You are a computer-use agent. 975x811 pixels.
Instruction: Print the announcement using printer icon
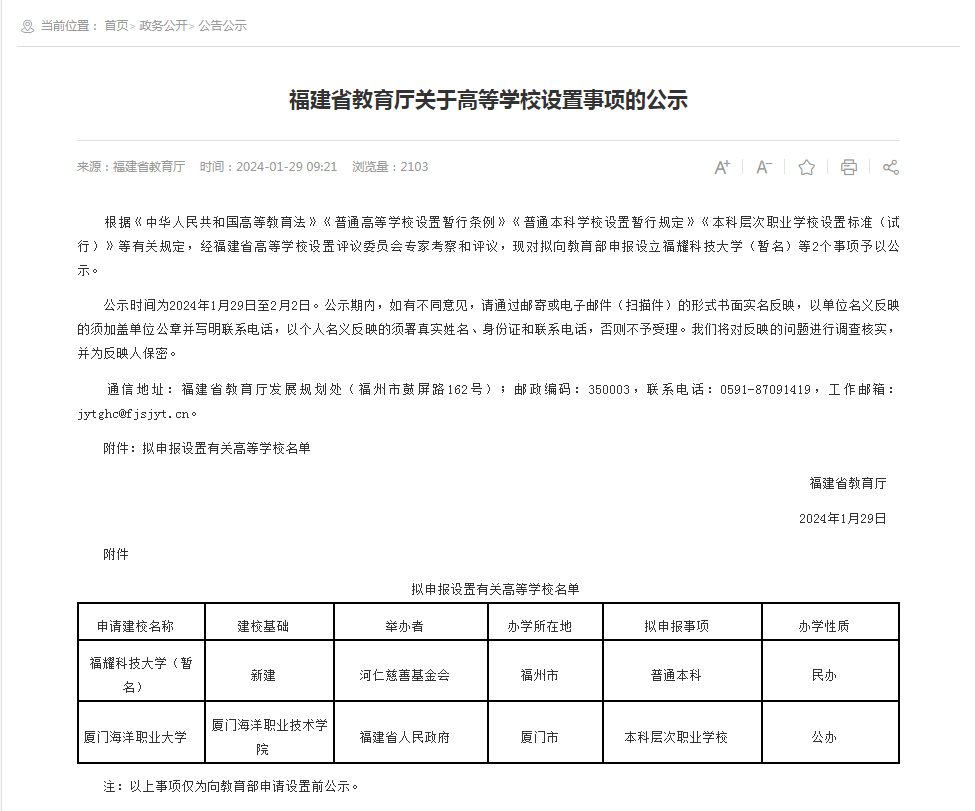[849, 167]
